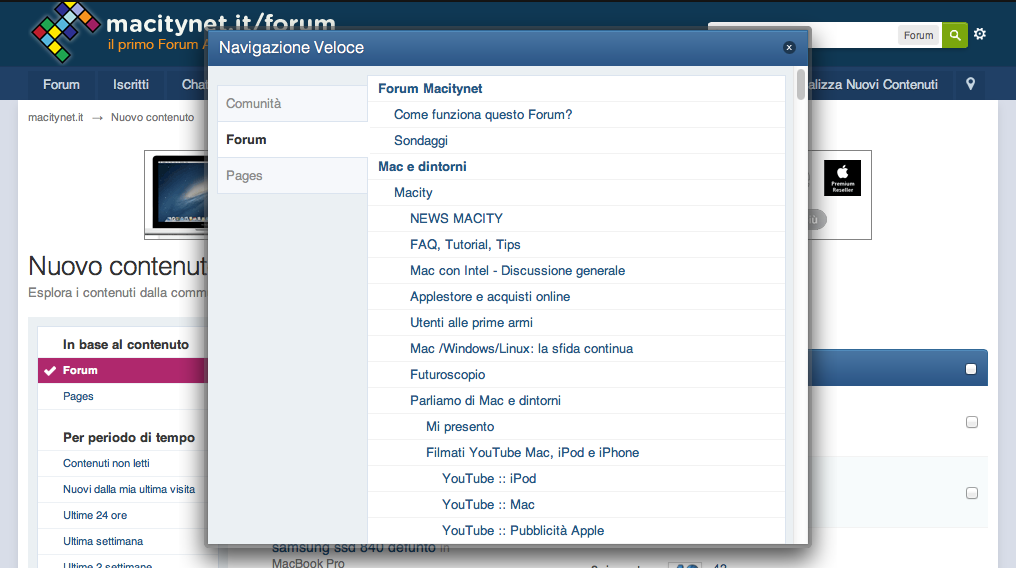Click the map pin icon in navbar
This screenshot has height=568, width=1016.
click(970, 84)
